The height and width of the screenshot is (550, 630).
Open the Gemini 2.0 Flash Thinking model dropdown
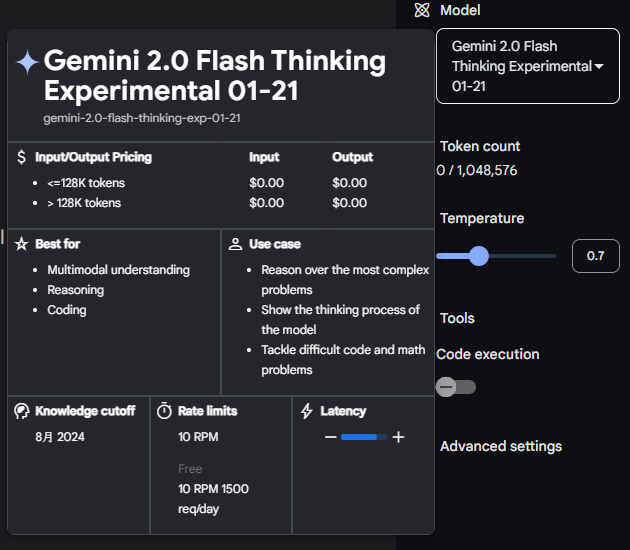(x=528, y=66)
